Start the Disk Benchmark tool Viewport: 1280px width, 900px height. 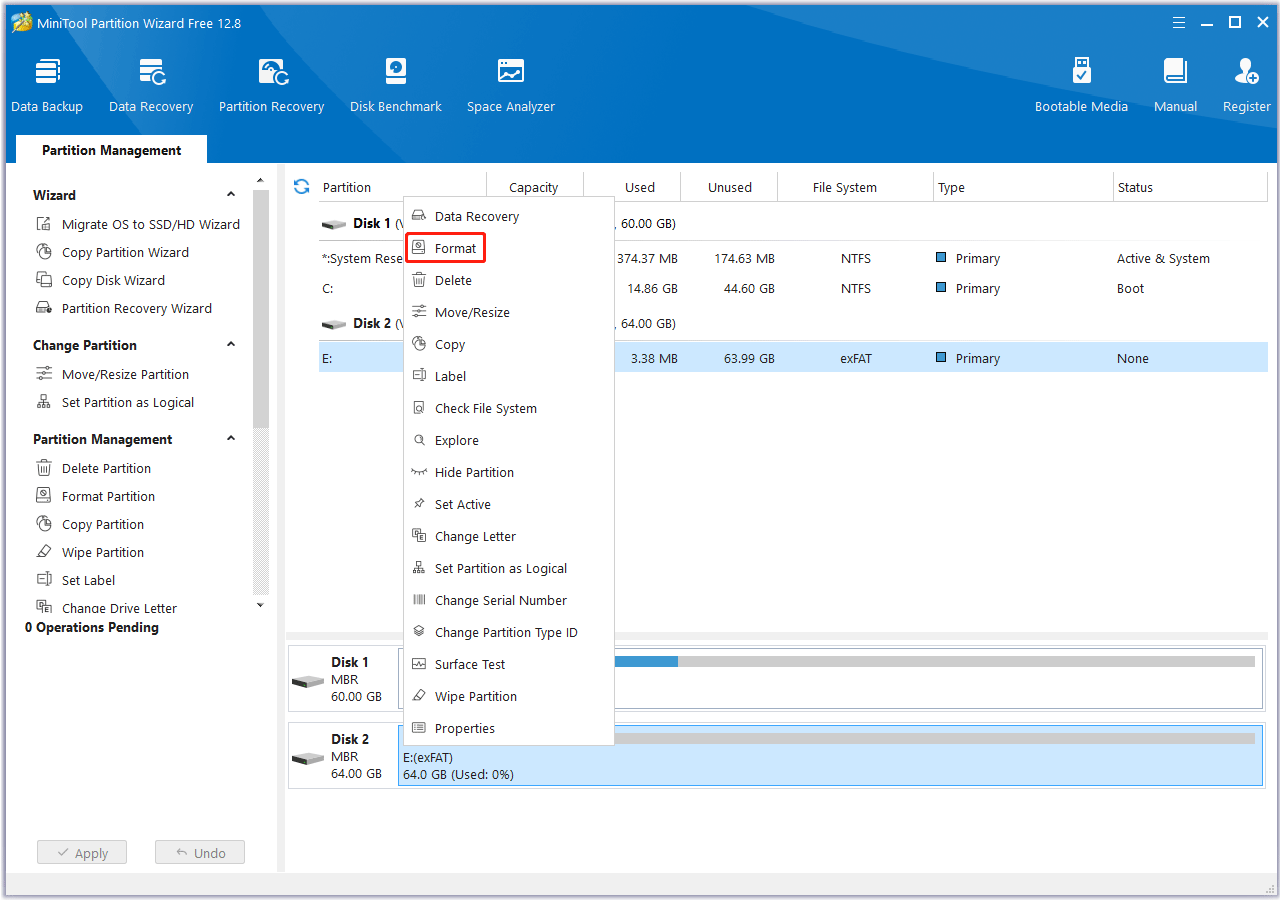point(396,86)
